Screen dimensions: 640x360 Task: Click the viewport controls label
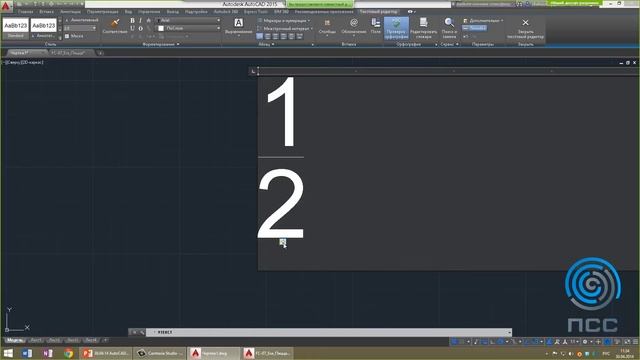24,62
